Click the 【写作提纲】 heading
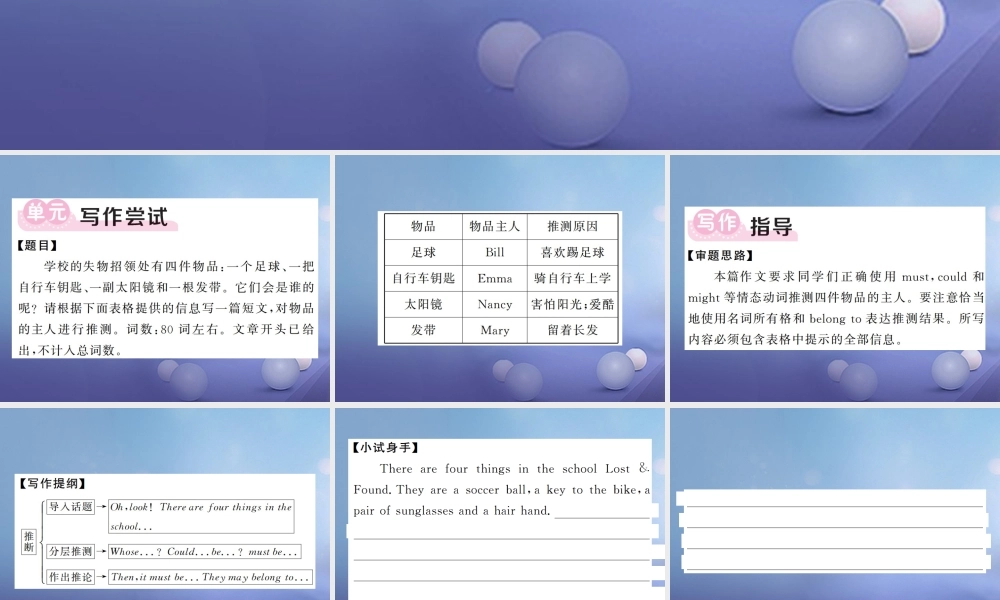This screenshot has height=600, width=1000. 52,483
